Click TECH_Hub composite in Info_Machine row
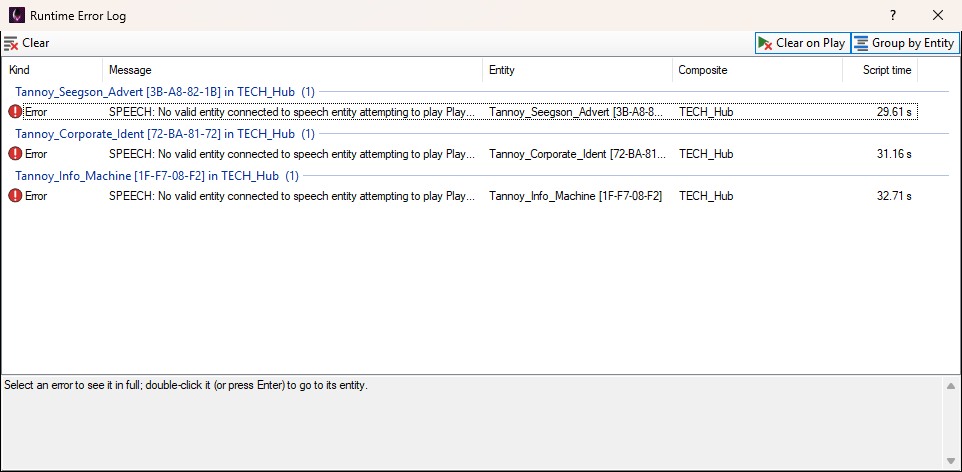962x472 pixels. click(706, 196)
